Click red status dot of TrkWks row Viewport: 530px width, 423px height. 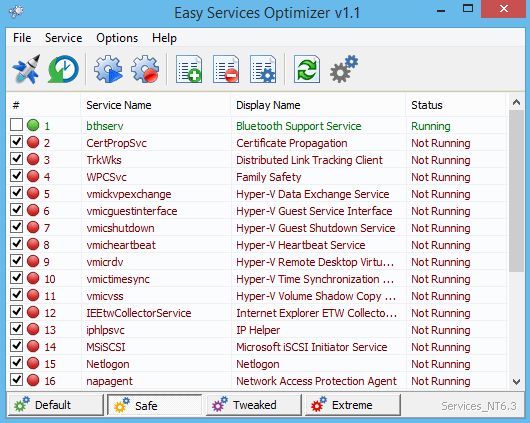click(x=33, y=159)
